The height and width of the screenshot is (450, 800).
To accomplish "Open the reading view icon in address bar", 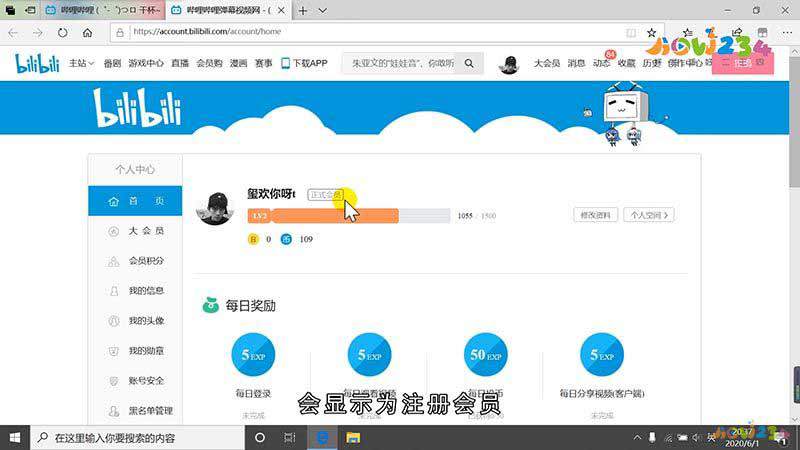I will tap(631, 33).
